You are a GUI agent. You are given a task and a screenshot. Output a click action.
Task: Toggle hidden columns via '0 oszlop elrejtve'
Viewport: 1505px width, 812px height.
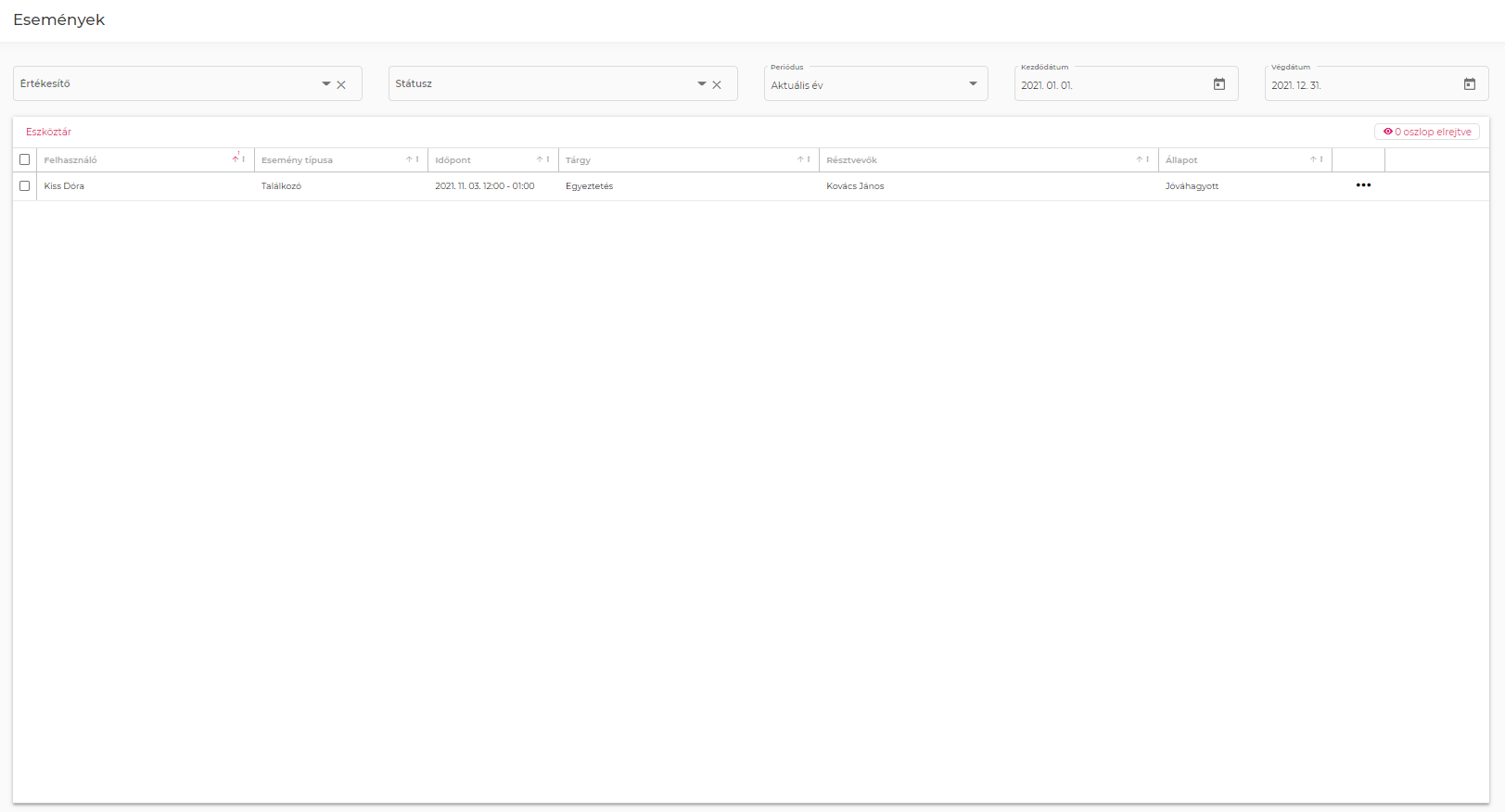coord(1426,132)
